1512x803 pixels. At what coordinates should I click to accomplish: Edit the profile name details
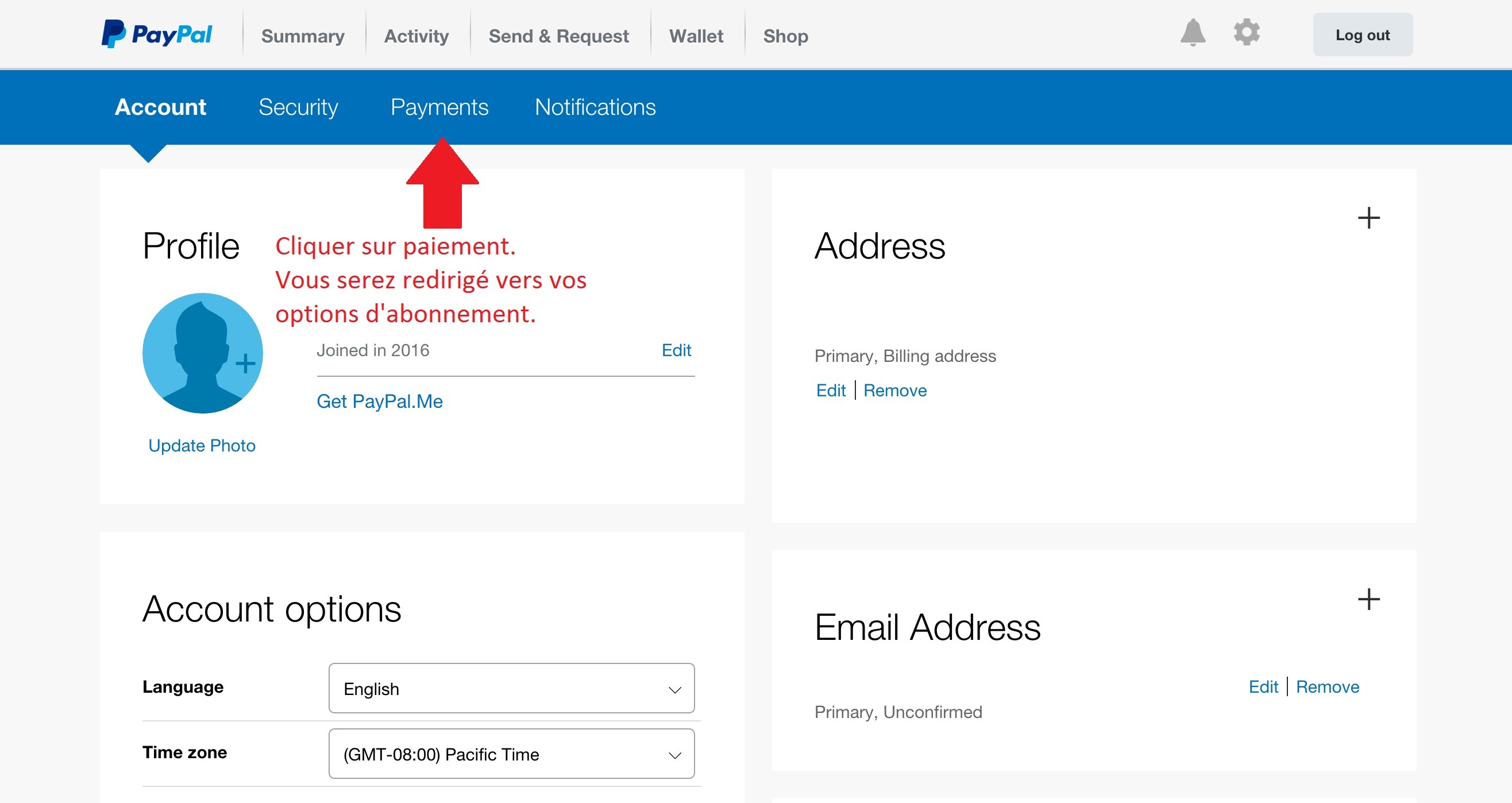(676, 350)
